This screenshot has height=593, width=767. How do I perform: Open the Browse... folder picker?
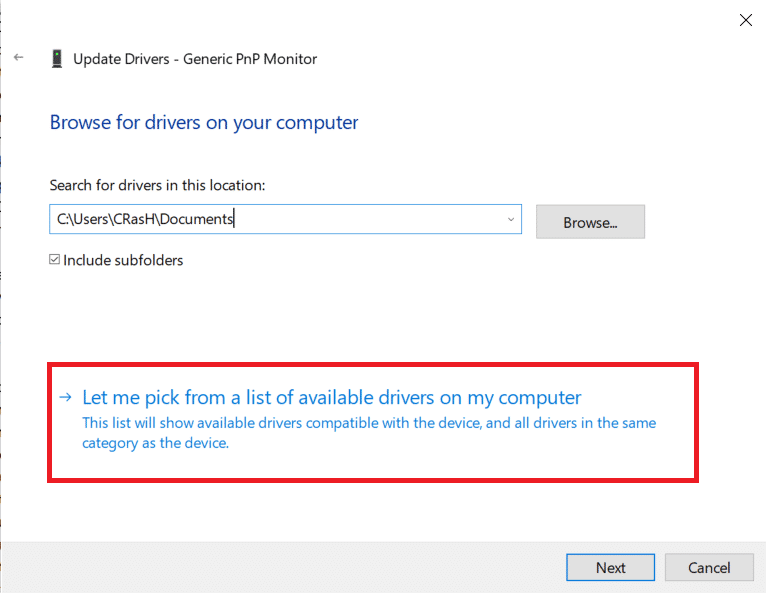pos(590,222)
